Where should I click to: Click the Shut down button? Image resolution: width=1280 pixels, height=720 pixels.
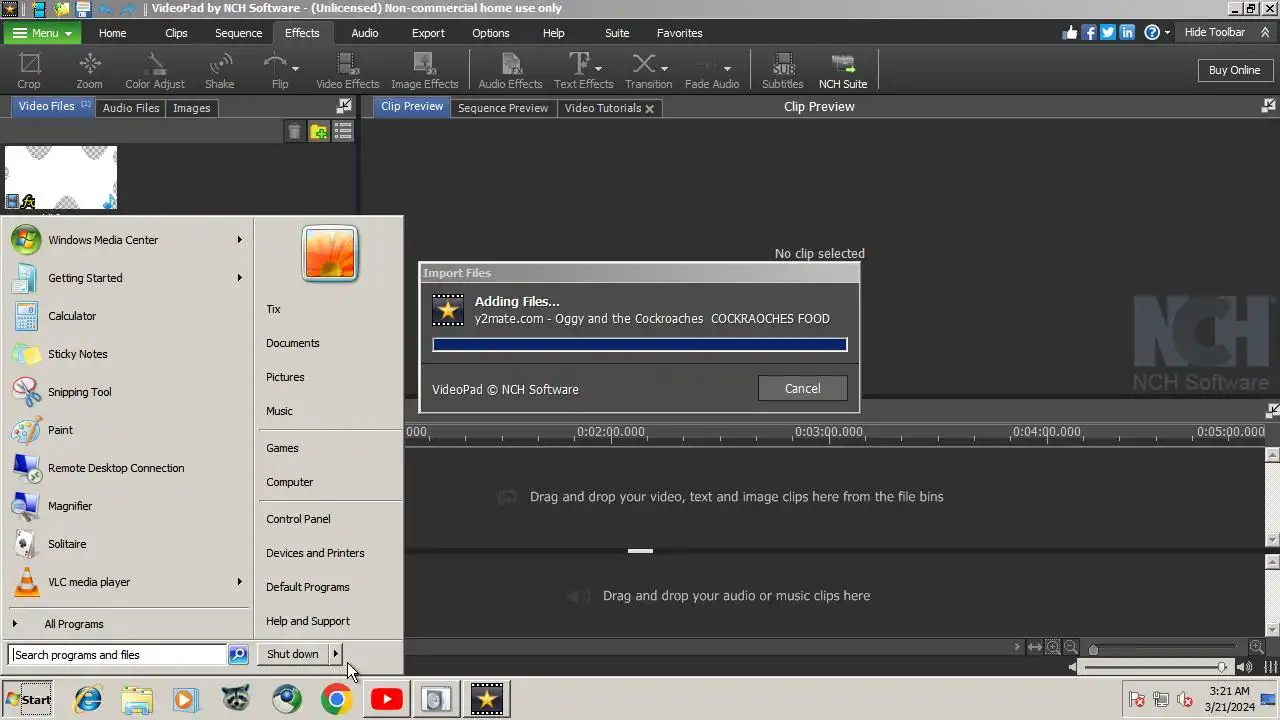point(293,654)
